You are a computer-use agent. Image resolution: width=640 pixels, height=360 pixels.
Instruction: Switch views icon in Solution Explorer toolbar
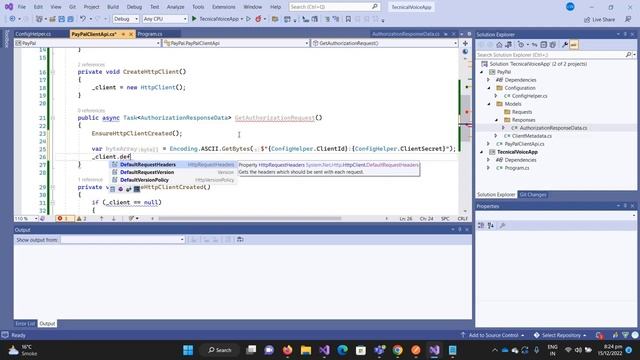pyautogui.click(x=509, y=45)
